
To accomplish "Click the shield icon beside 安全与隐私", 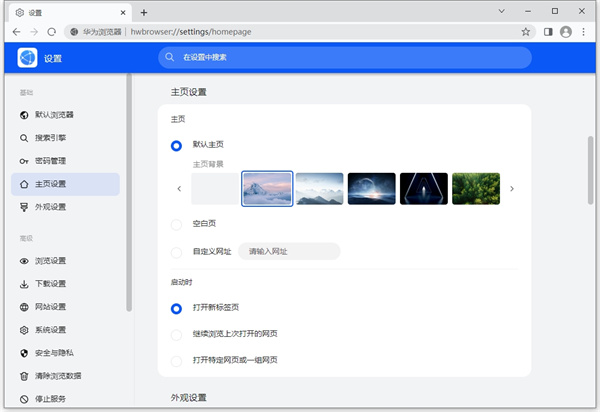I will click(x=24, y=353).
